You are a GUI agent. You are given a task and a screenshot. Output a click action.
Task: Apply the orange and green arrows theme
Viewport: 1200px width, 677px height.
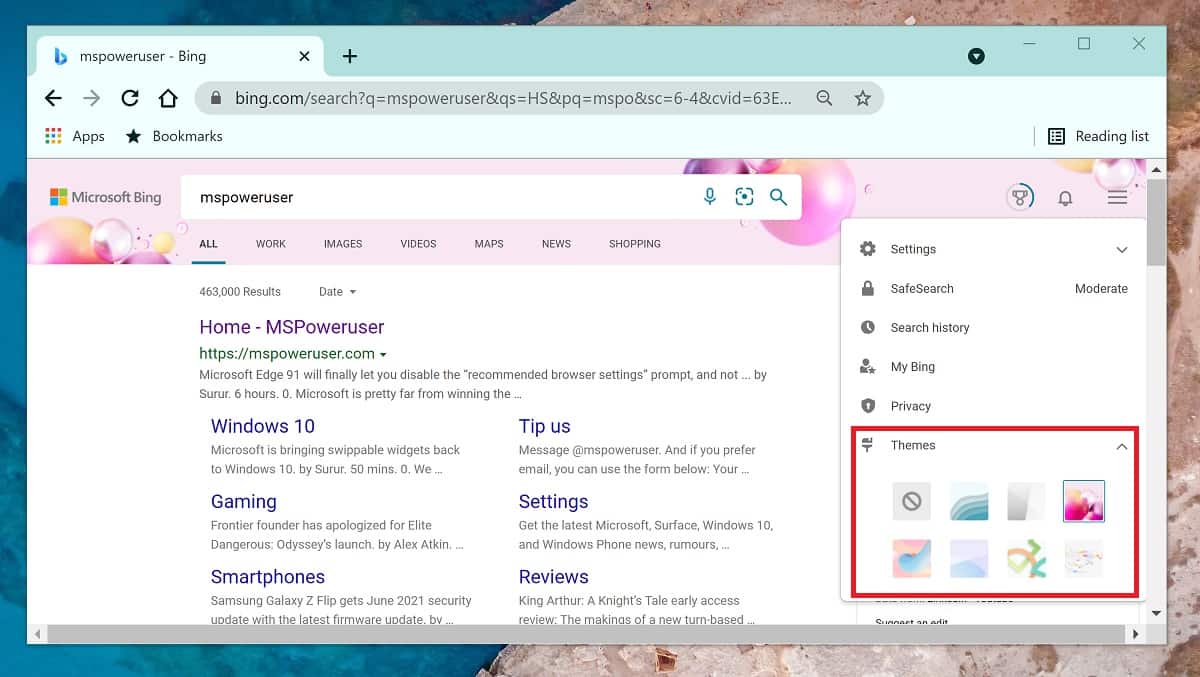[1026, 559]
